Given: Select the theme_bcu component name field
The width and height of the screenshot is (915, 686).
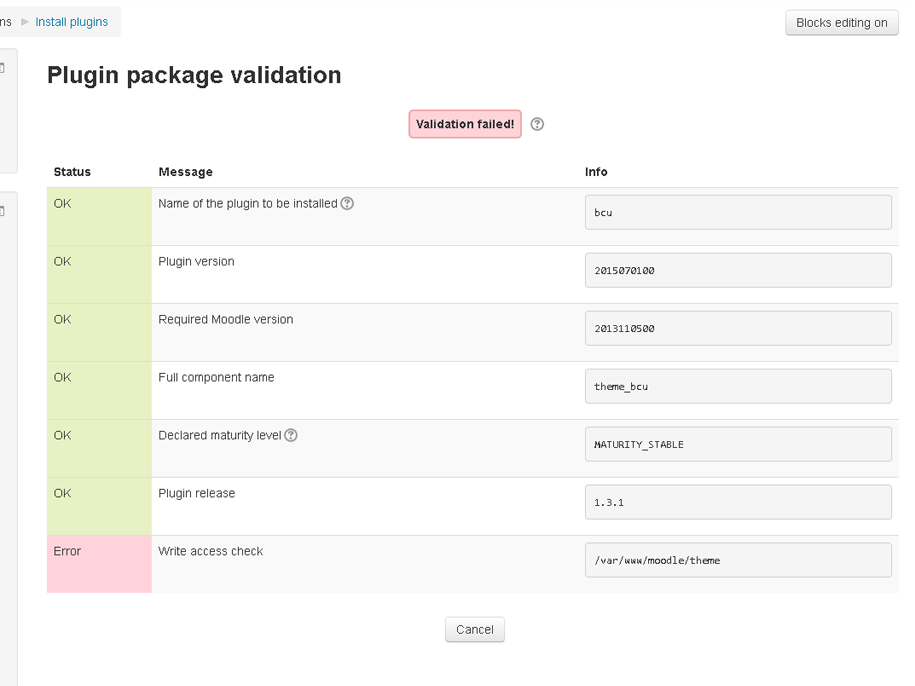Looking at the screenshot, I should [x=737, y=386].
